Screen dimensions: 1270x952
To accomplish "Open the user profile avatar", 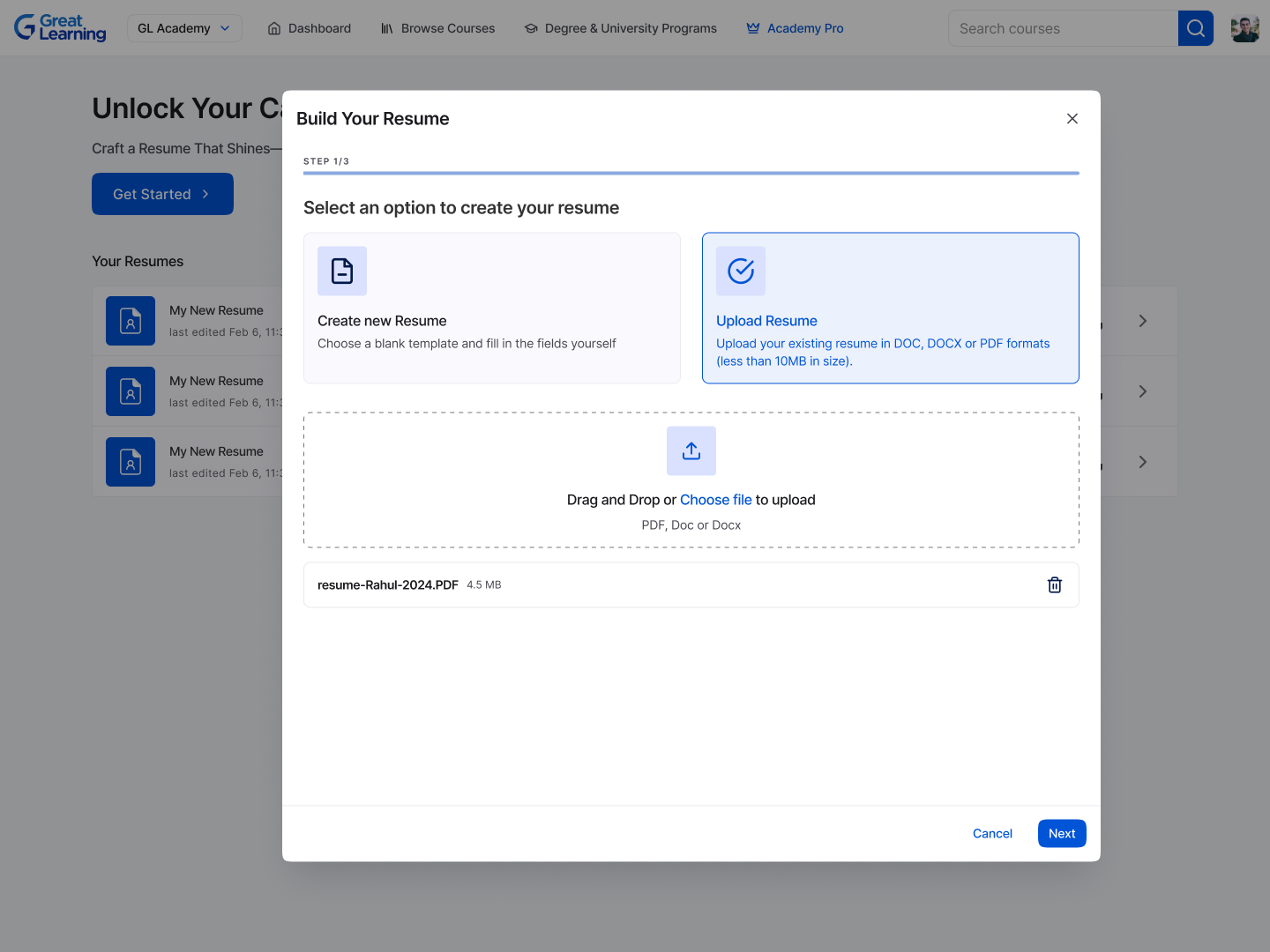I will 1244,28.
